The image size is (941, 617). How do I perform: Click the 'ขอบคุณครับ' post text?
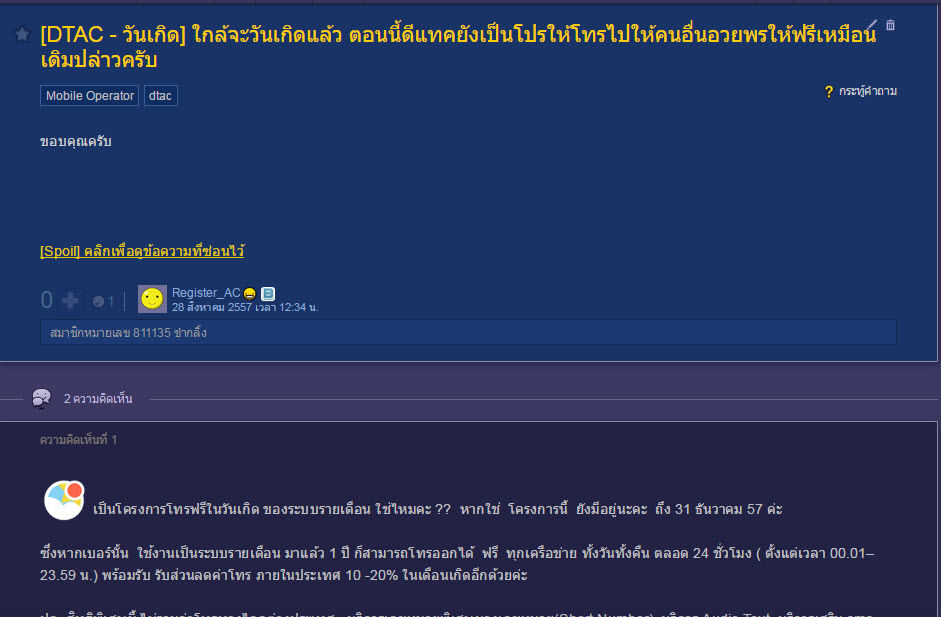[x=76, y=142]
